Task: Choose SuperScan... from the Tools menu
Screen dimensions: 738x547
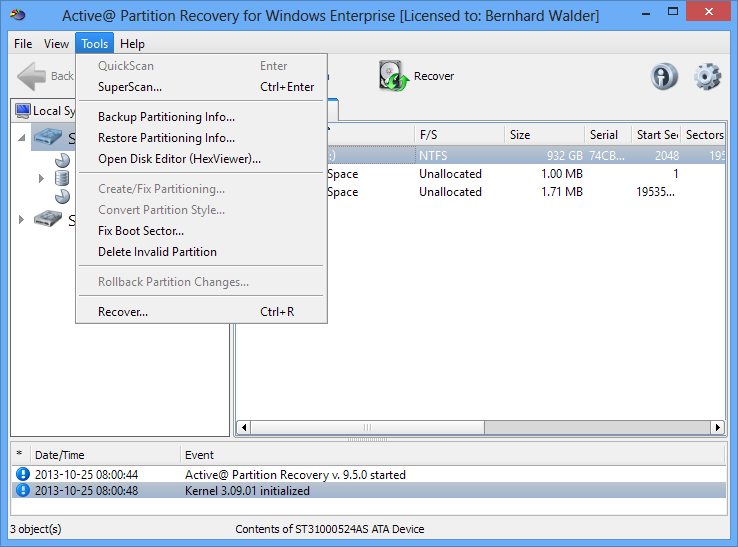Action: click(201, 87)
